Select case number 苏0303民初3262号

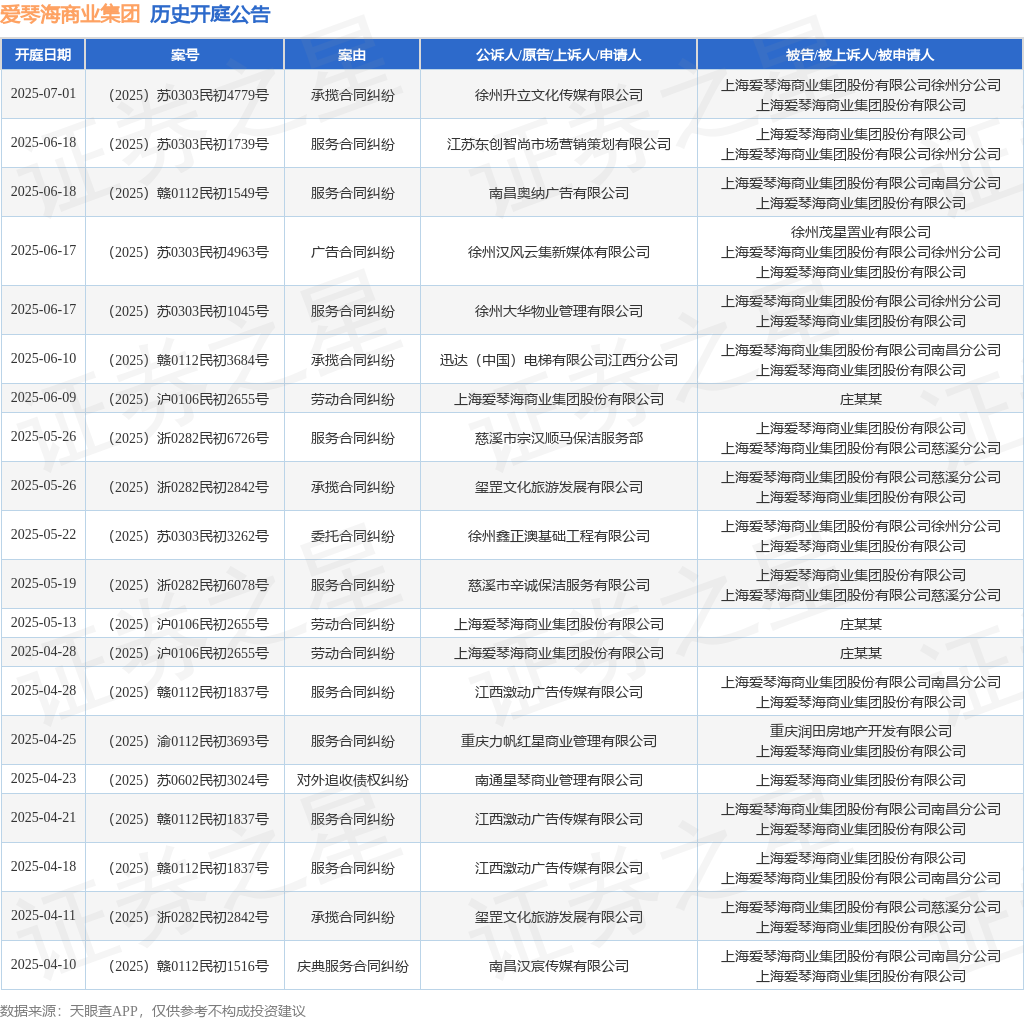point(189,536)
